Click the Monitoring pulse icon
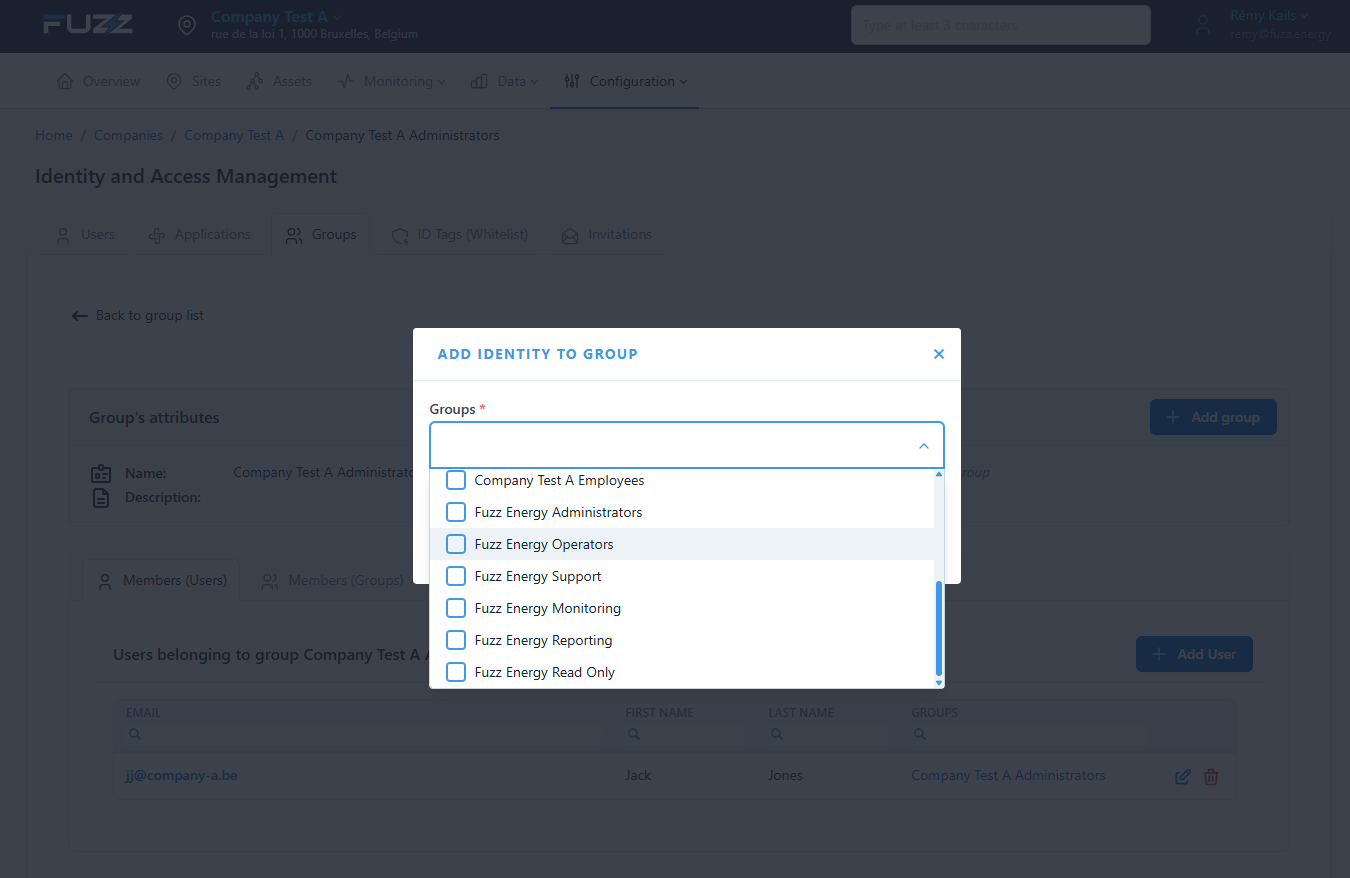 click(x=346, y=81)
